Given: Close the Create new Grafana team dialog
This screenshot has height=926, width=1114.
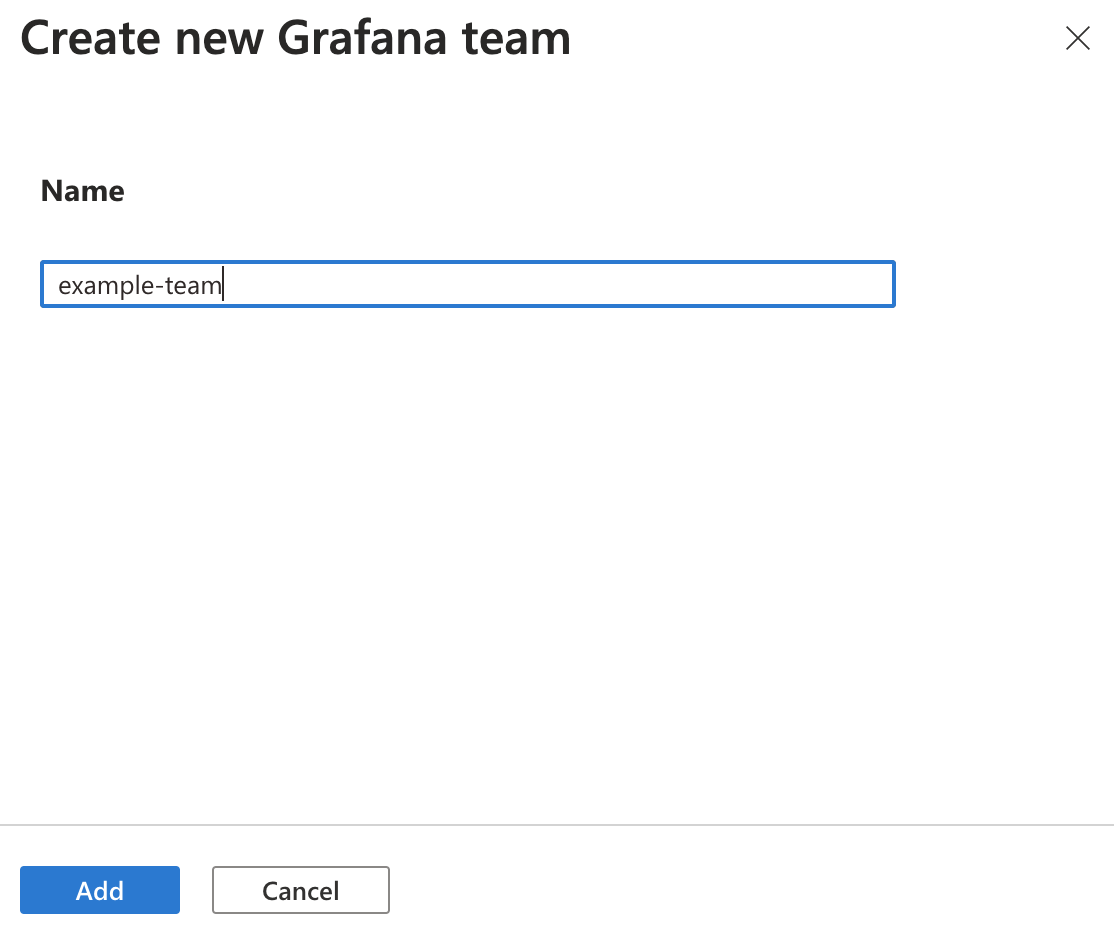Looking at the screenshot, I should click(1078, 38).
